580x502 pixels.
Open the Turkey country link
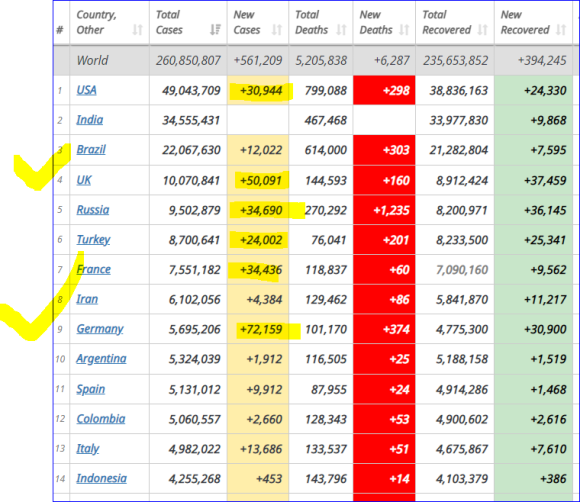pos(93,240)
